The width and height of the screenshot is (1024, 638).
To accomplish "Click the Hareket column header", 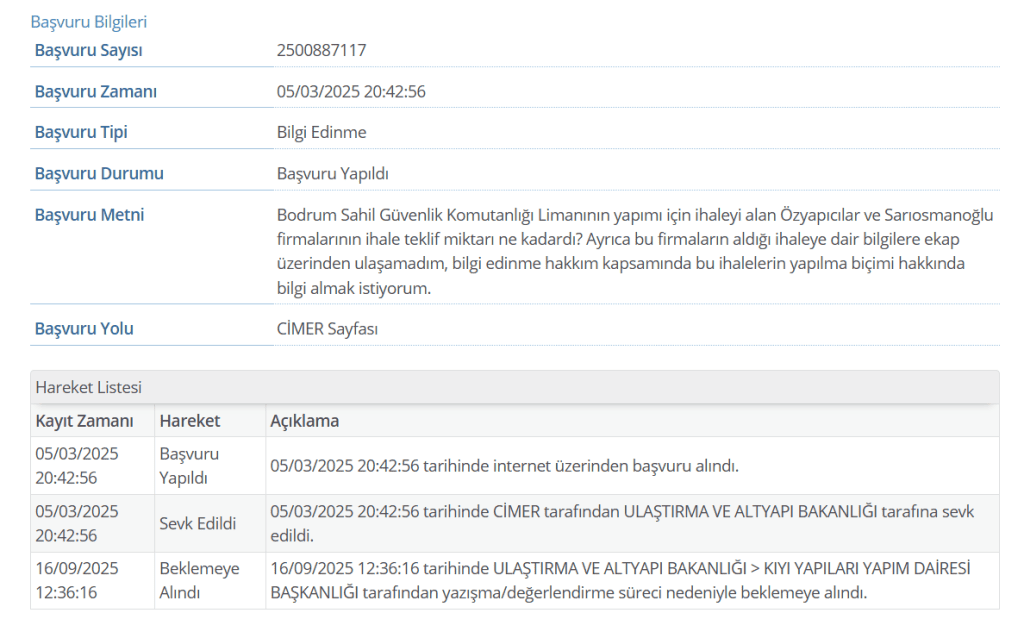I will [190, 420].
